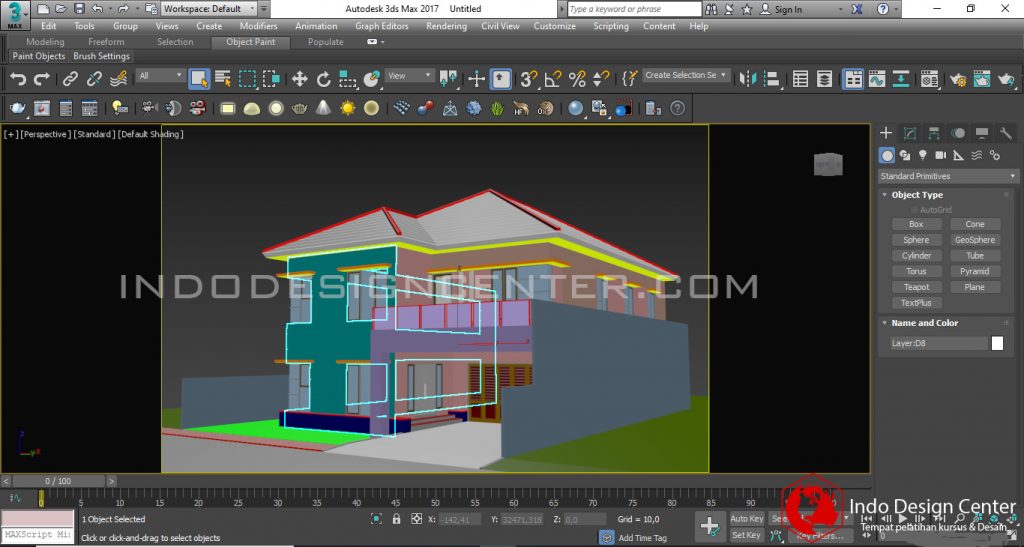The width and height of the screenshot is (1024, 547).
Task: Click the object name field Layer:D8
Action: 939,343
